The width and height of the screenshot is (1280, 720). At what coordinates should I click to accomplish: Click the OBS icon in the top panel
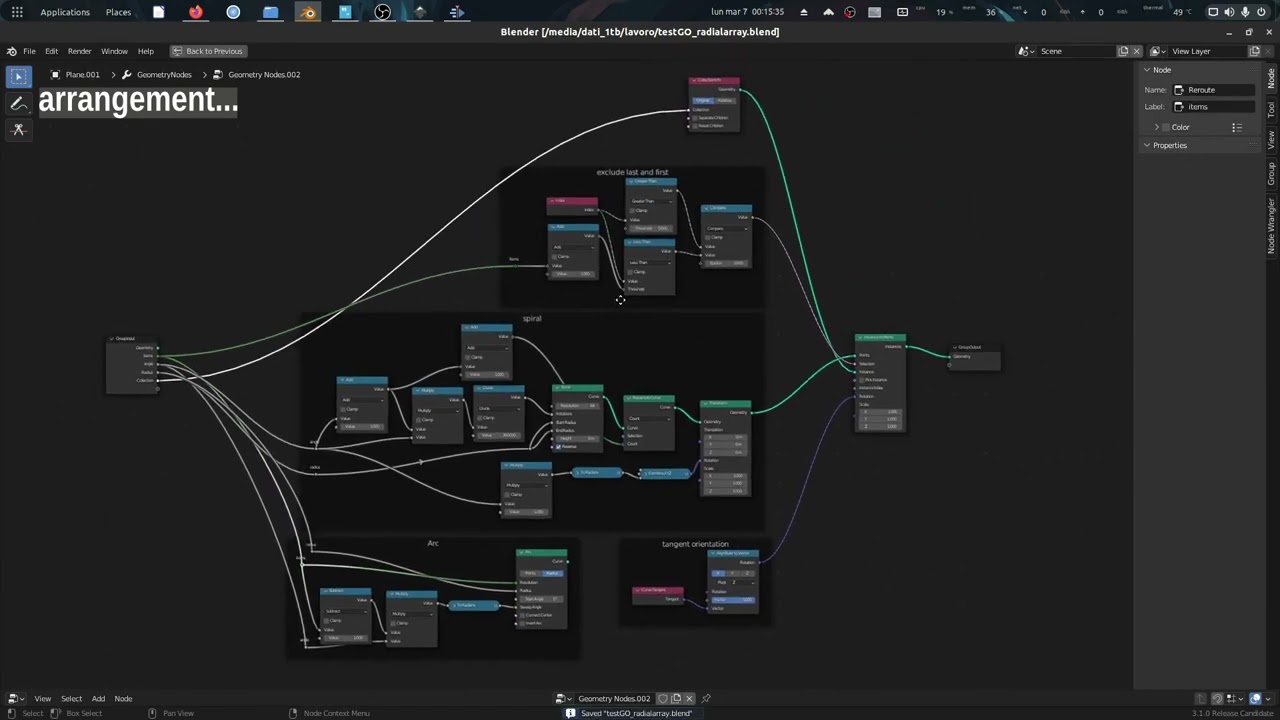pos(382,12)
